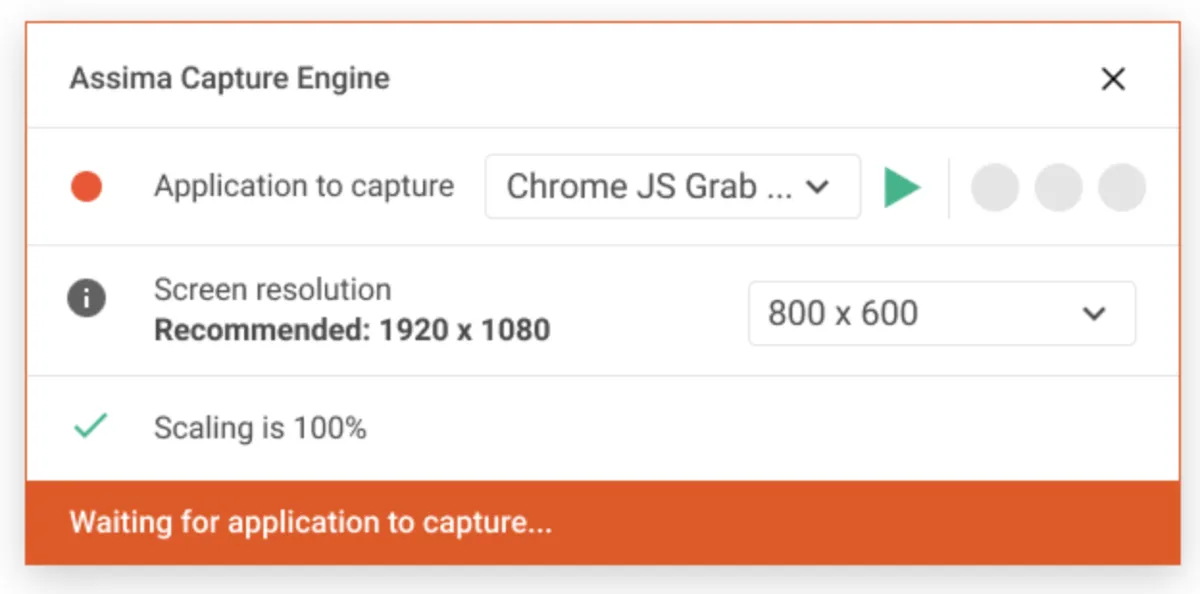The height and width of the screenshot is (594, 1200).
Task: Click the first gray circle button
Action: tap(995, 187)
